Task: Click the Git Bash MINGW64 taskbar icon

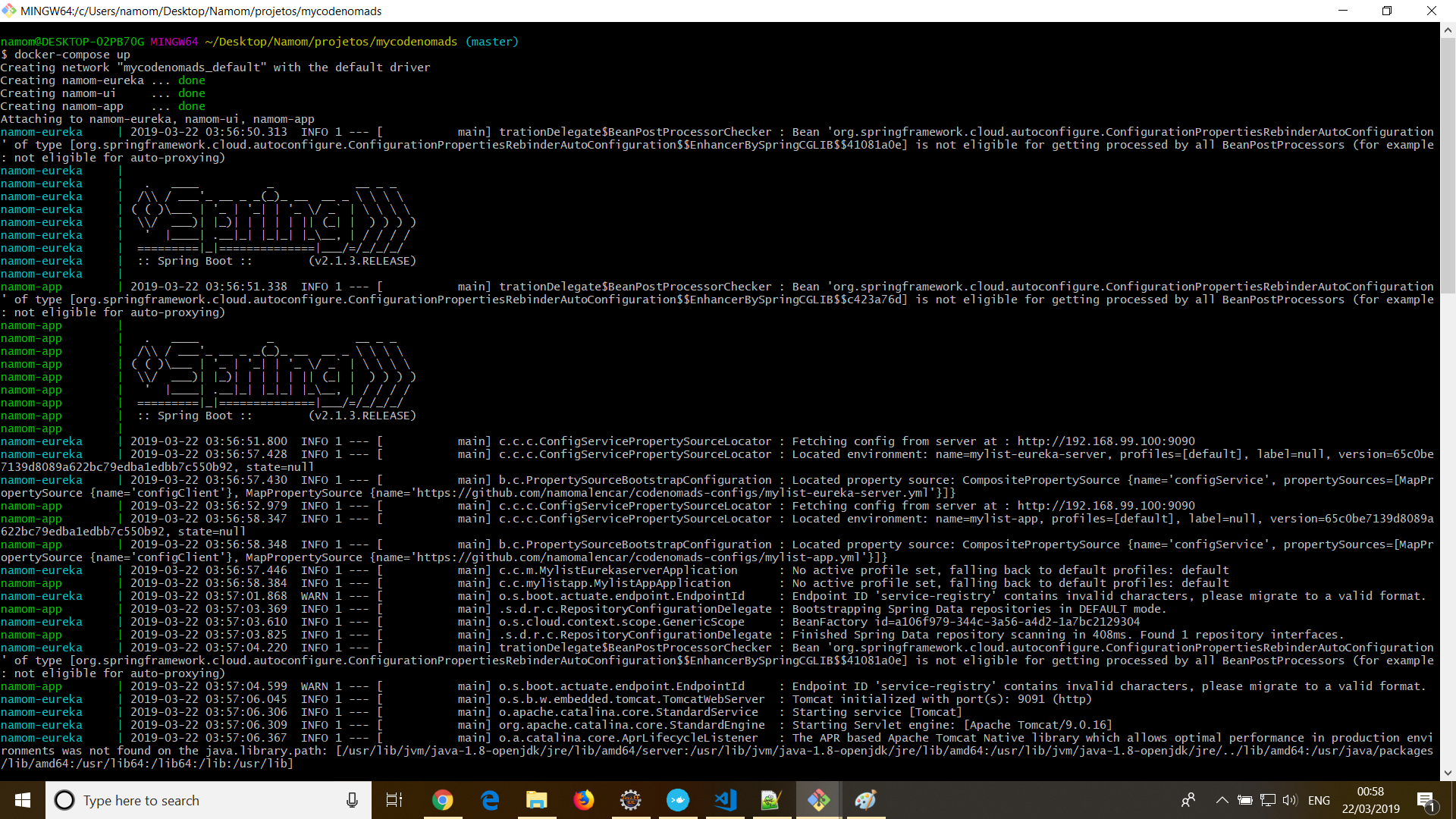Action: [x=818, y=800]
